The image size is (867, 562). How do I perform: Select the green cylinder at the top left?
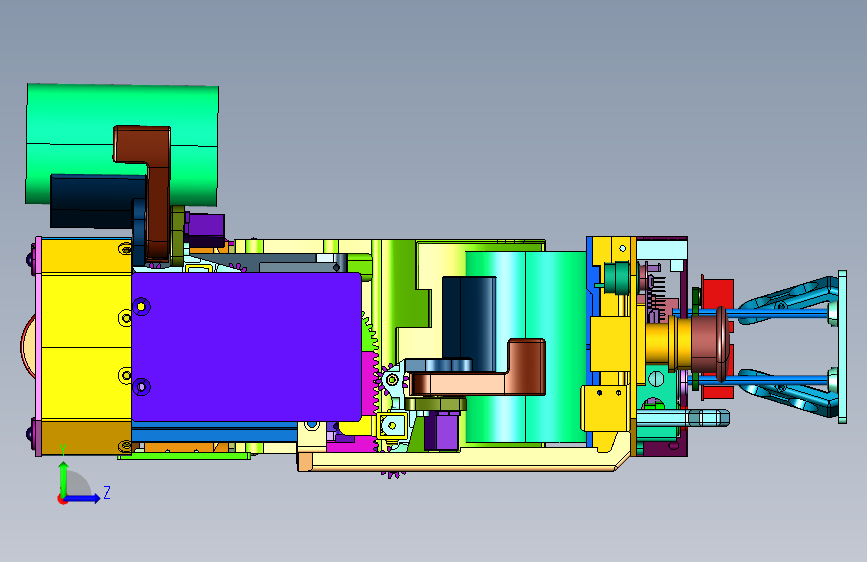tap(122, 145)
